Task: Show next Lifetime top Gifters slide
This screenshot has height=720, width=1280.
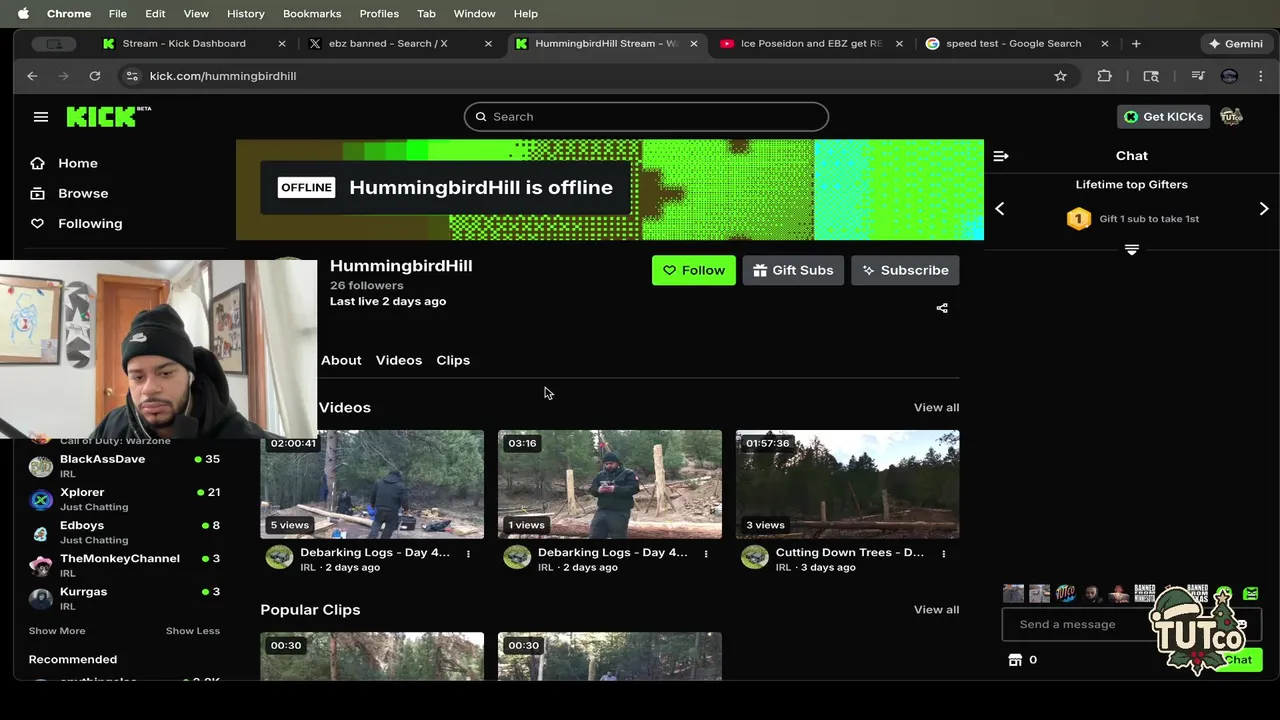Action: (1264, 208)
